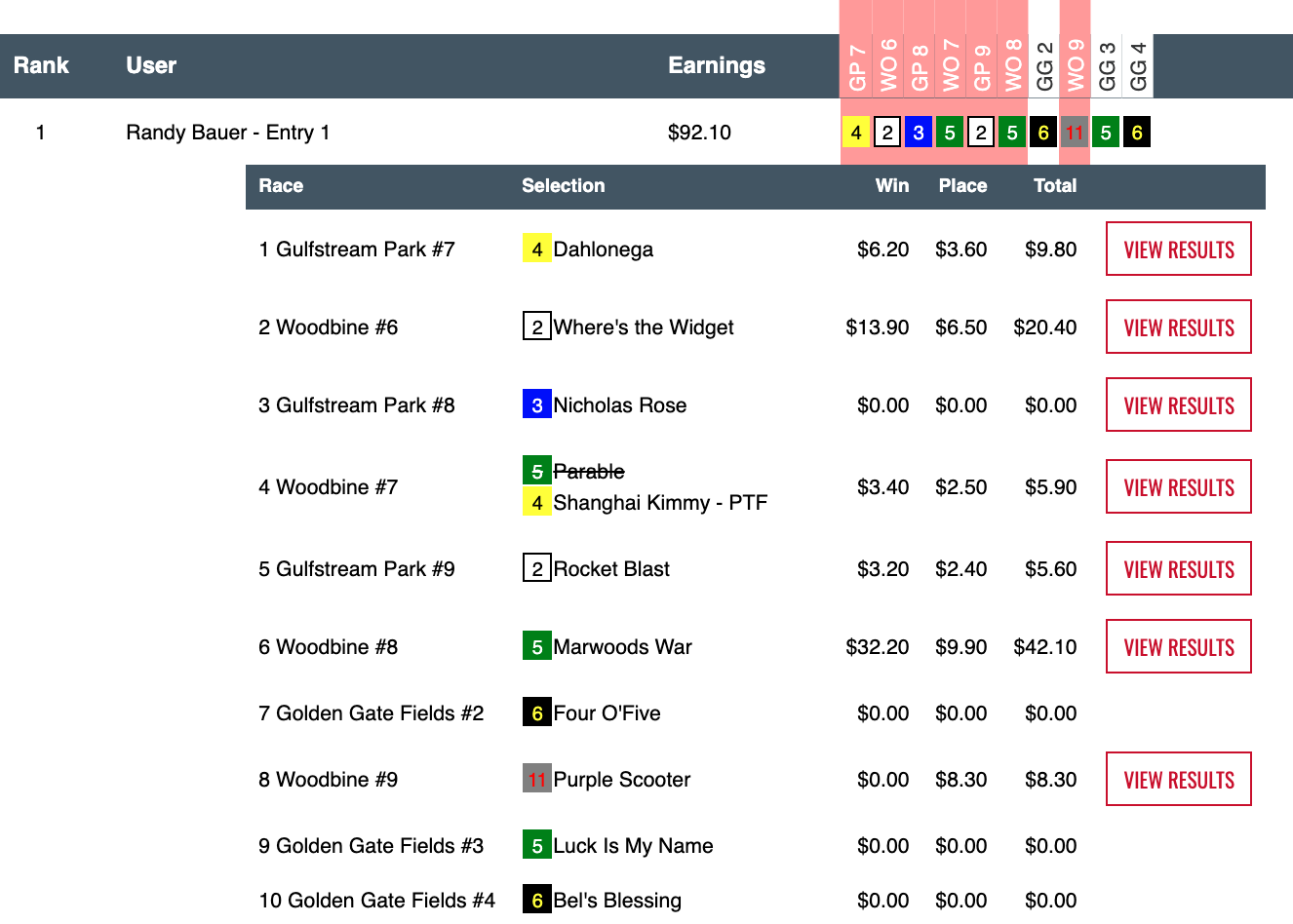Select the GP 7 column header
The image size is (1293, 924).
856,66
